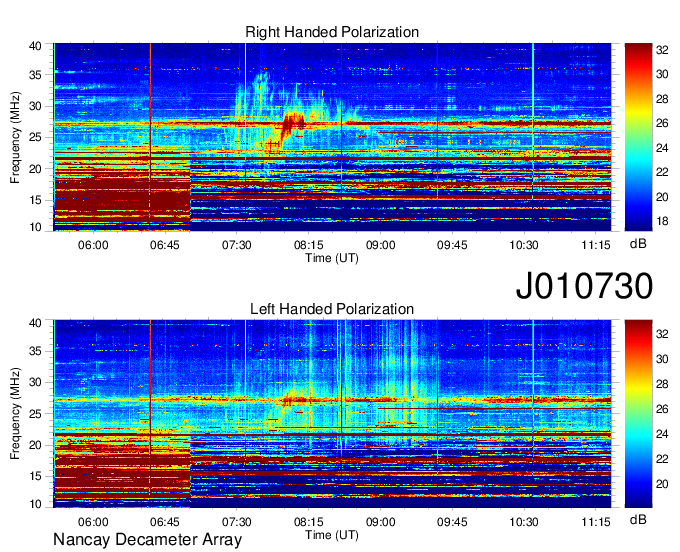Click the "Right Handed Polarization" plot title
This screenshot has width=680, height=552.
point(332,32)
